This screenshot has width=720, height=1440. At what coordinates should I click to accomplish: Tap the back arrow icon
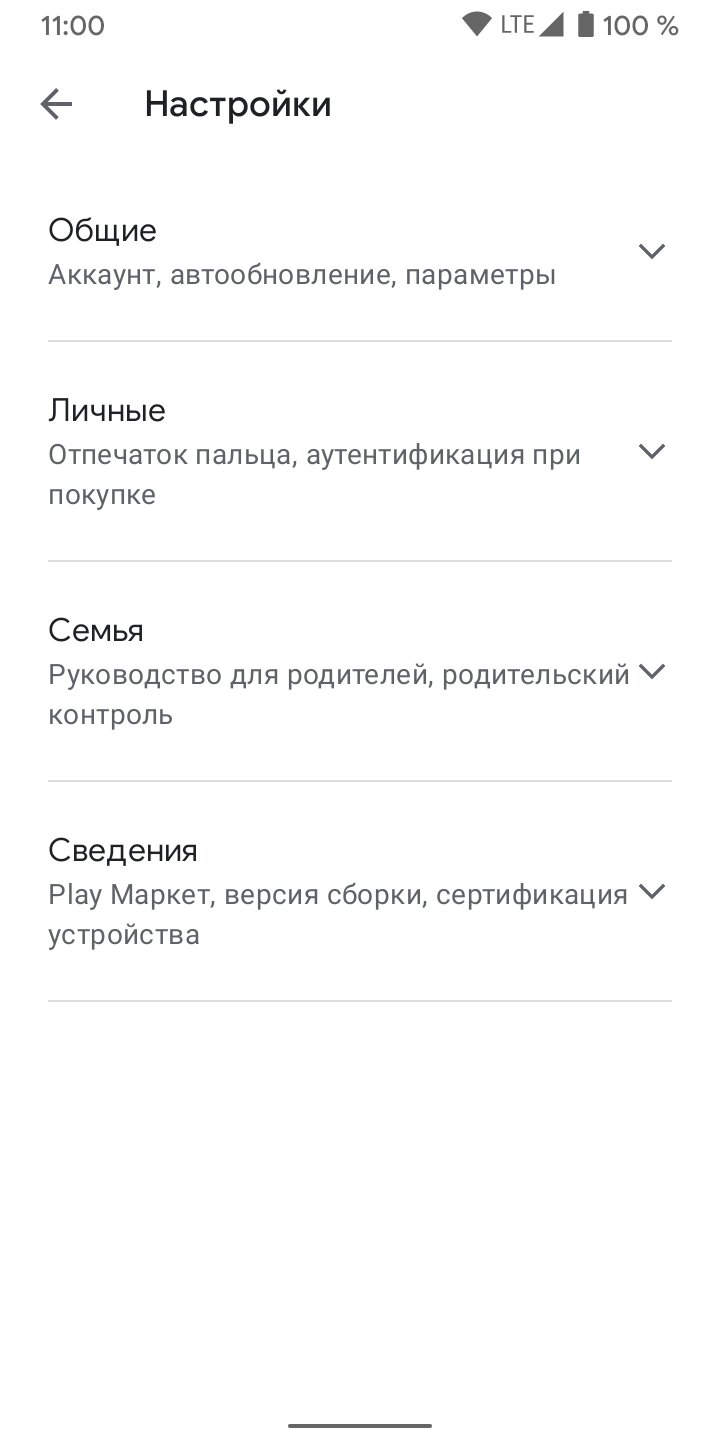click(56, 104)
